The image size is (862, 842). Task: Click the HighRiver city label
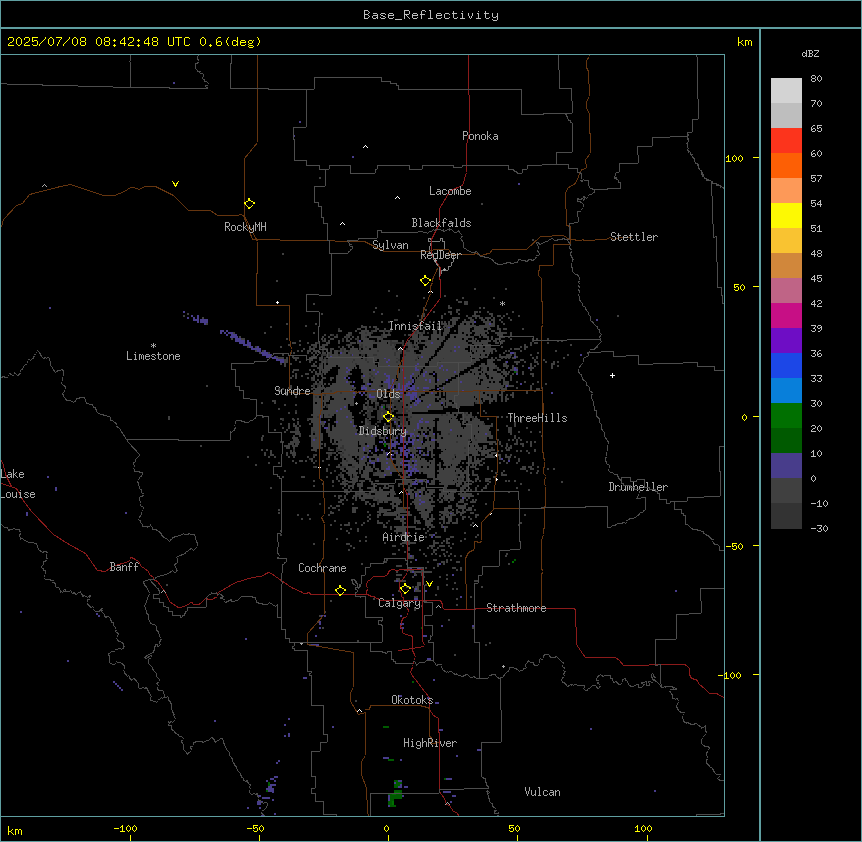tap(430, 743)
